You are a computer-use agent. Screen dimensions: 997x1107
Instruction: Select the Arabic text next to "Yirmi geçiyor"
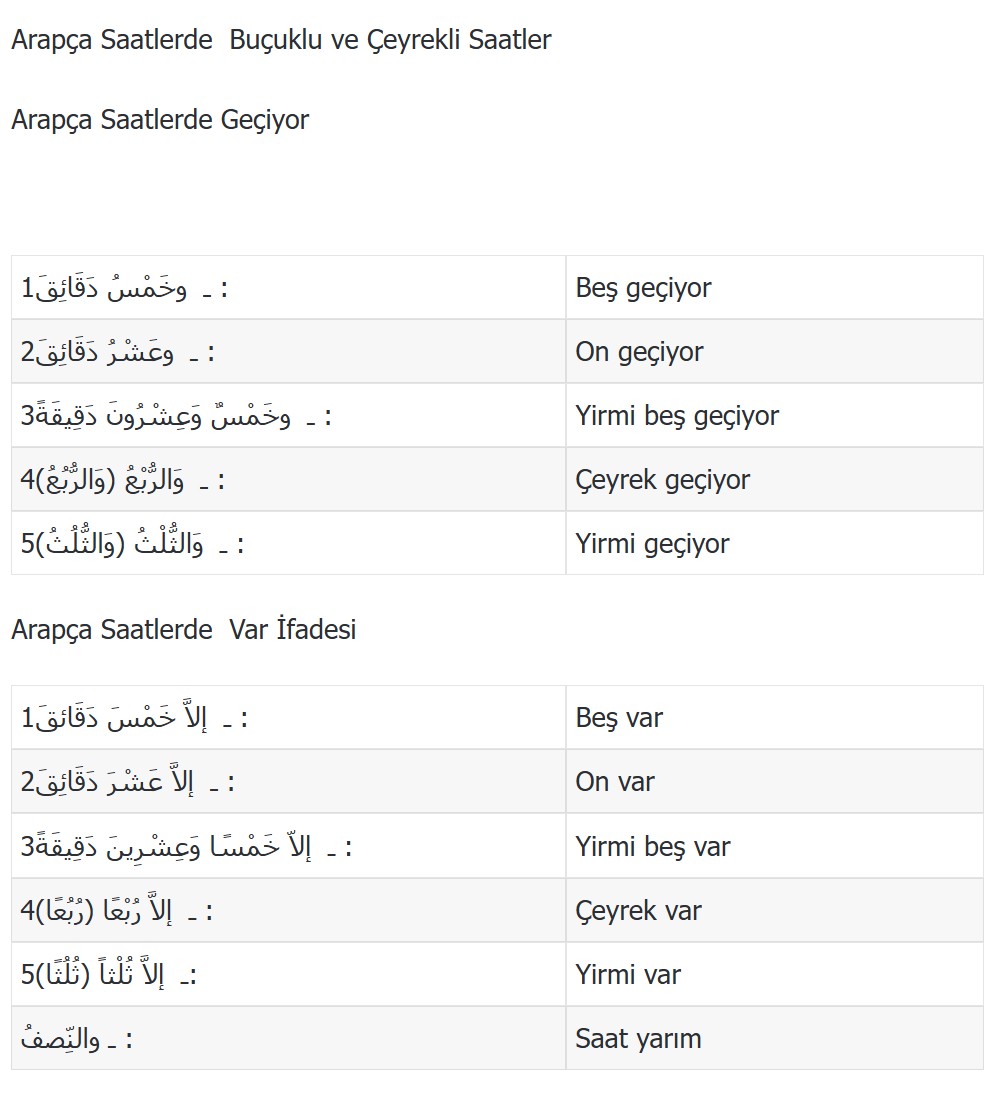point(133,544)
